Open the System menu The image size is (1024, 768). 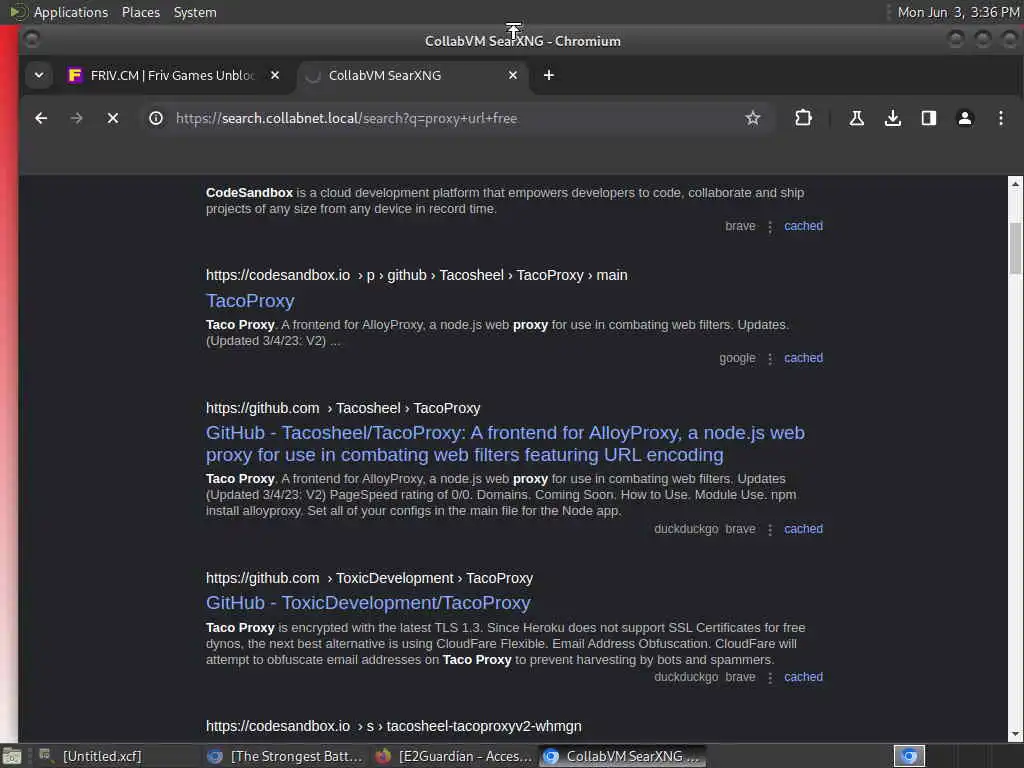(195, 12)
